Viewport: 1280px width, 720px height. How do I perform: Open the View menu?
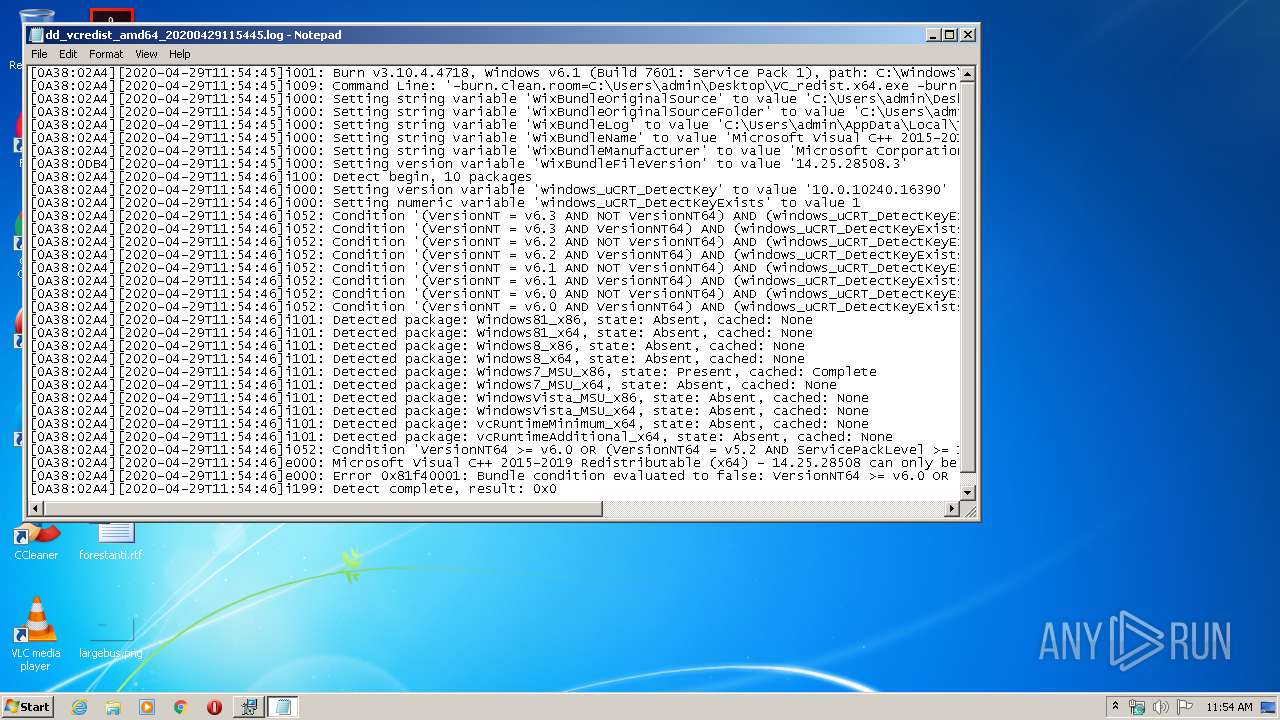[x=146, y=54]
